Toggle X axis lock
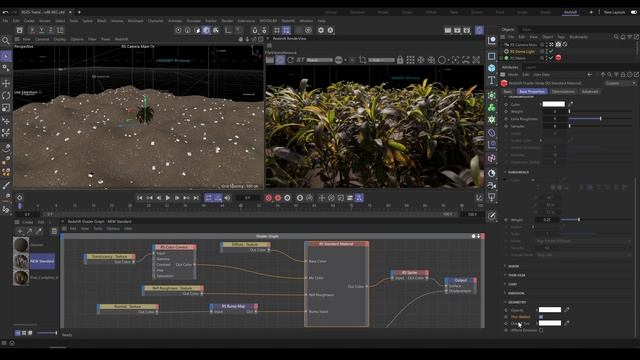This screenshot has height=360, width=640. [x=33, y=30]
